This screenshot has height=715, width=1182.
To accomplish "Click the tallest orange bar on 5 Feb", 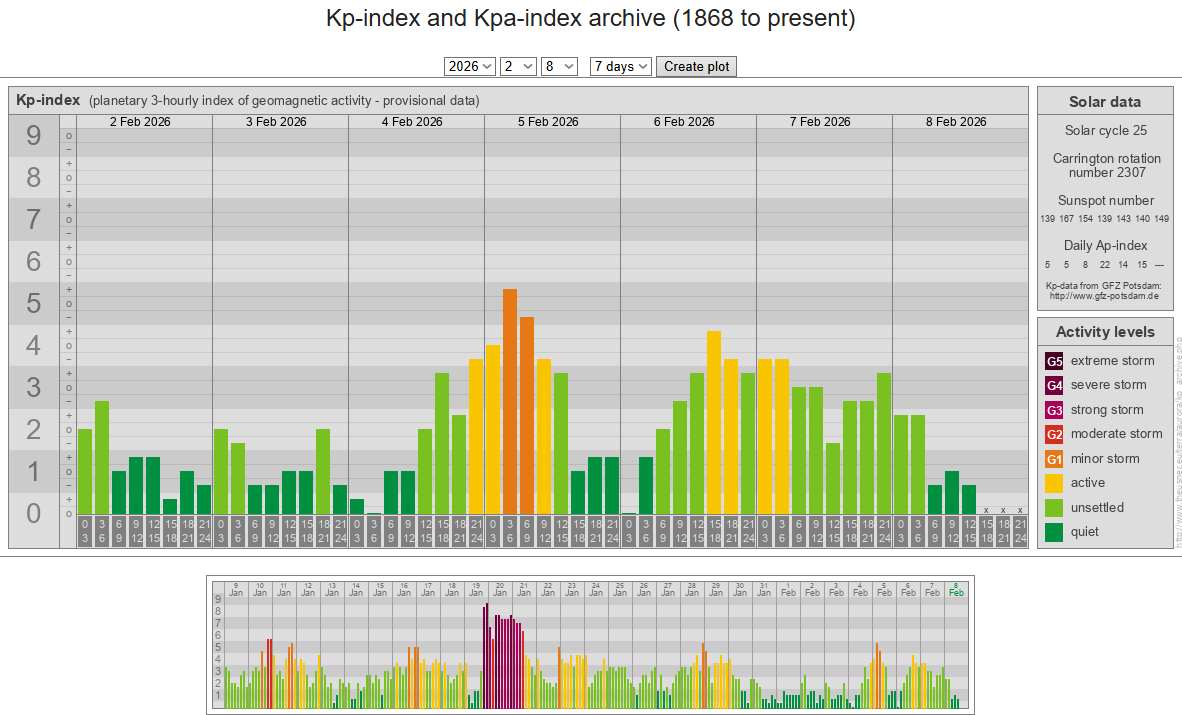I will (x=510, y=400).
